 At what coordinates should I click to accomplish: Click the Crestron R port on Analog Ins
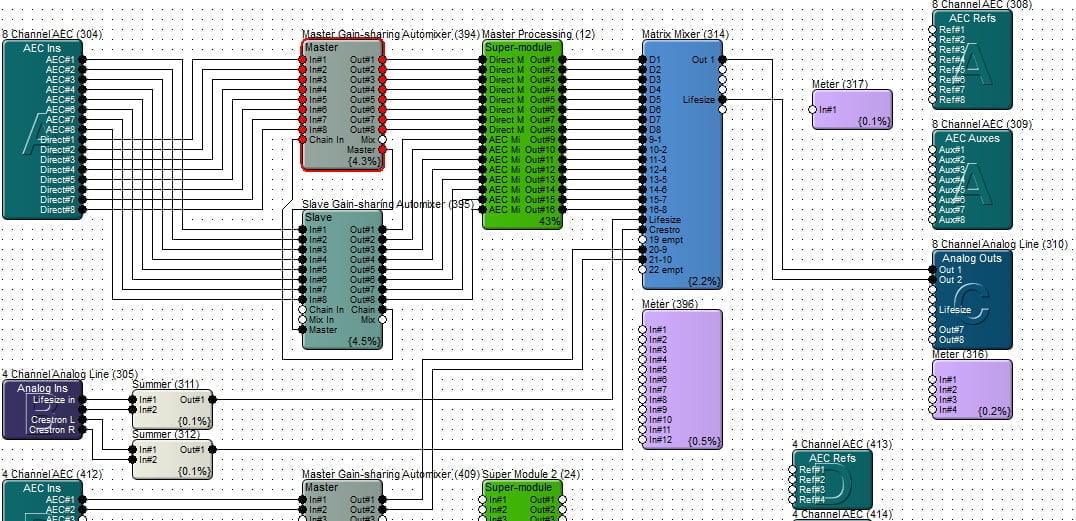82,430
